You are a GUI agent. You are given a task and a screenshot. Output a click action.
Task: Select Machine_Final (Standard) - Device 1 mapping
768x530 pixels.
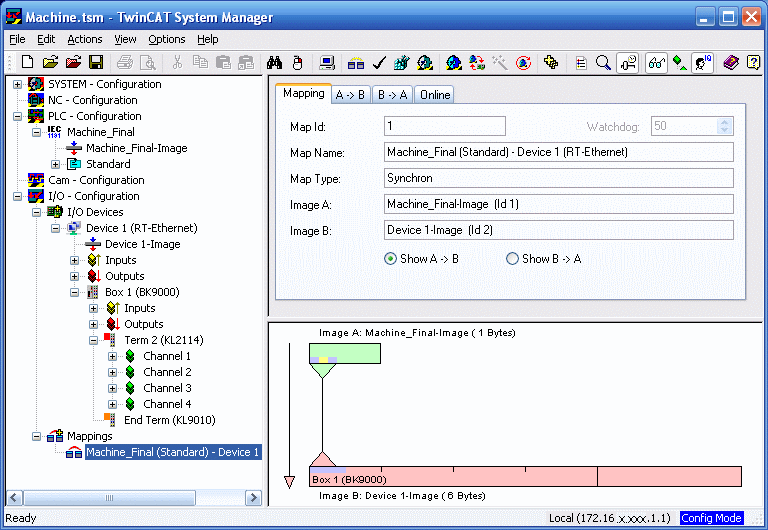(x=172, y=452)
